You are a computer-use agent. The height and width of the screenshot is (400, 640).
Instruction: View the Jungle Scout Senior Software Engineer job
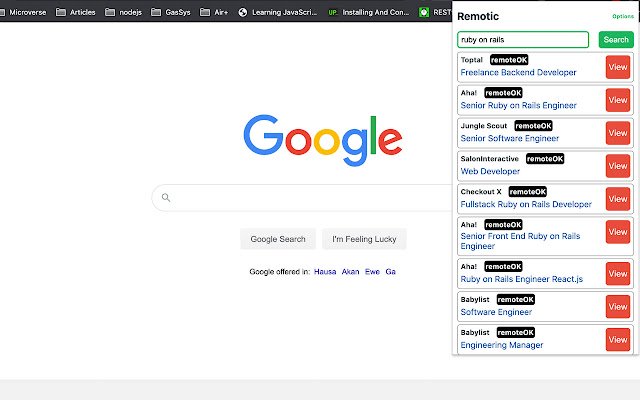[618, 133]
